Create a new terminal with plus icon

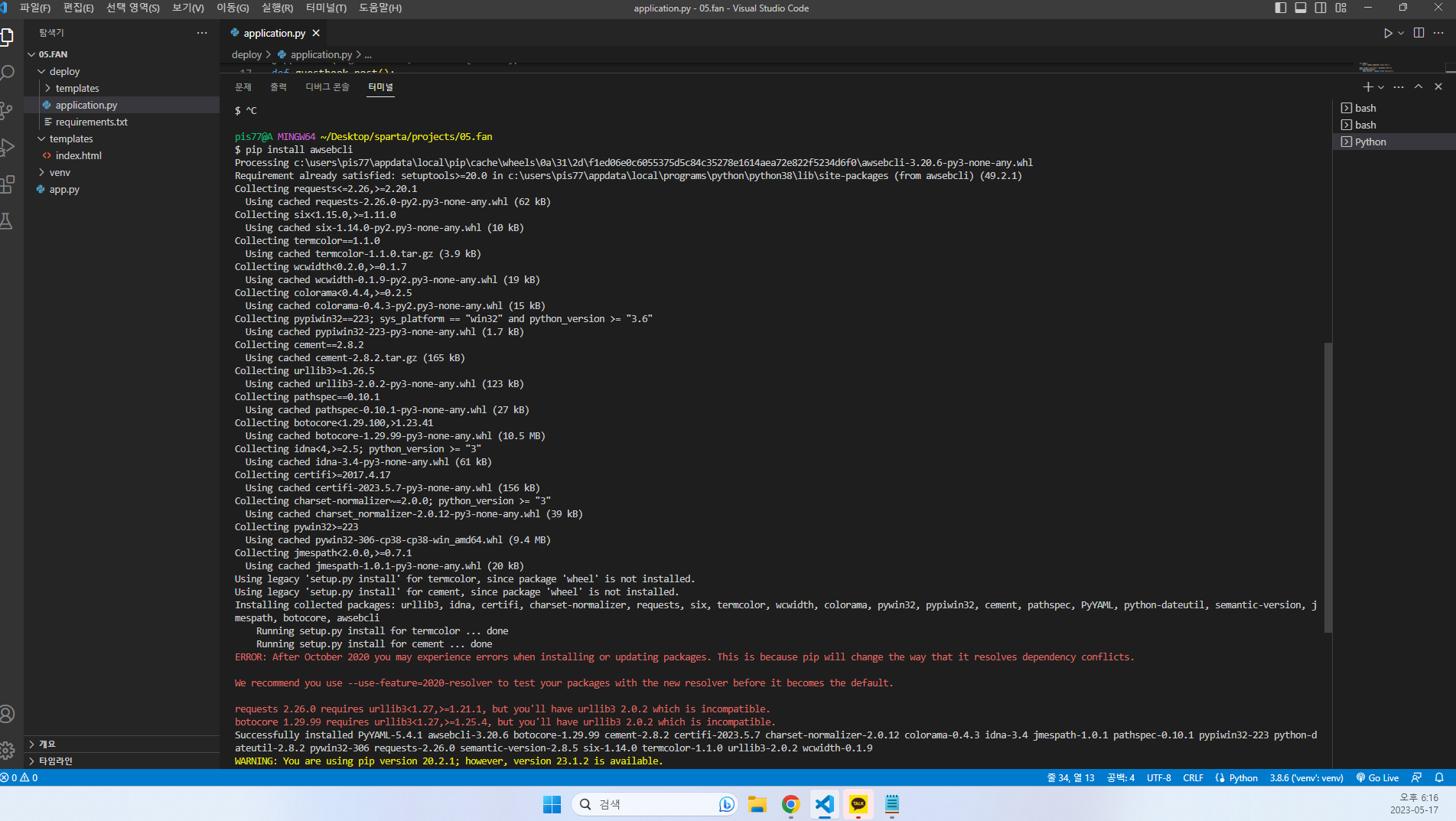click(x=1368, y=87)
